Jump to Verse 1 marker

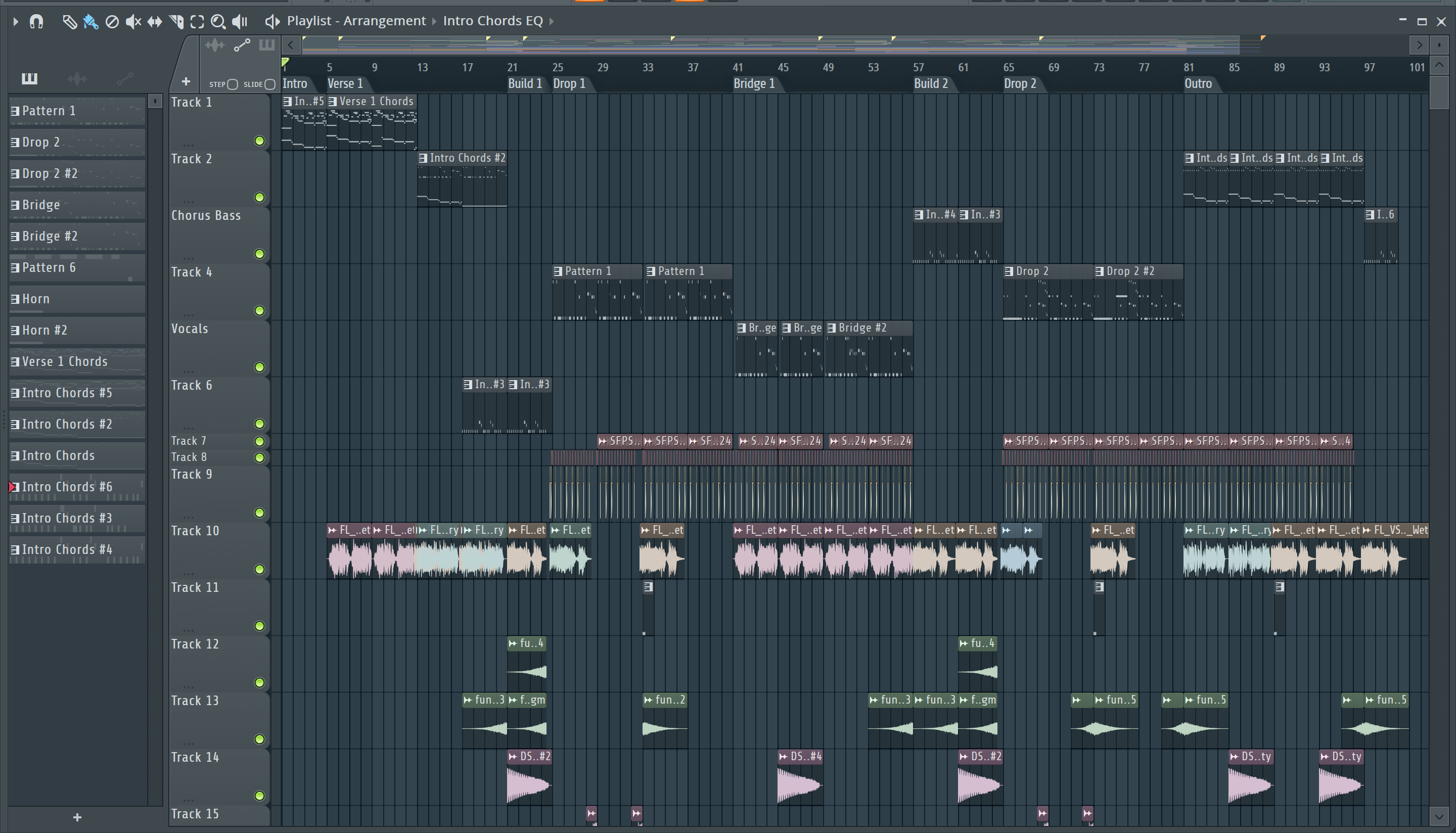click(x=345, y=84)
